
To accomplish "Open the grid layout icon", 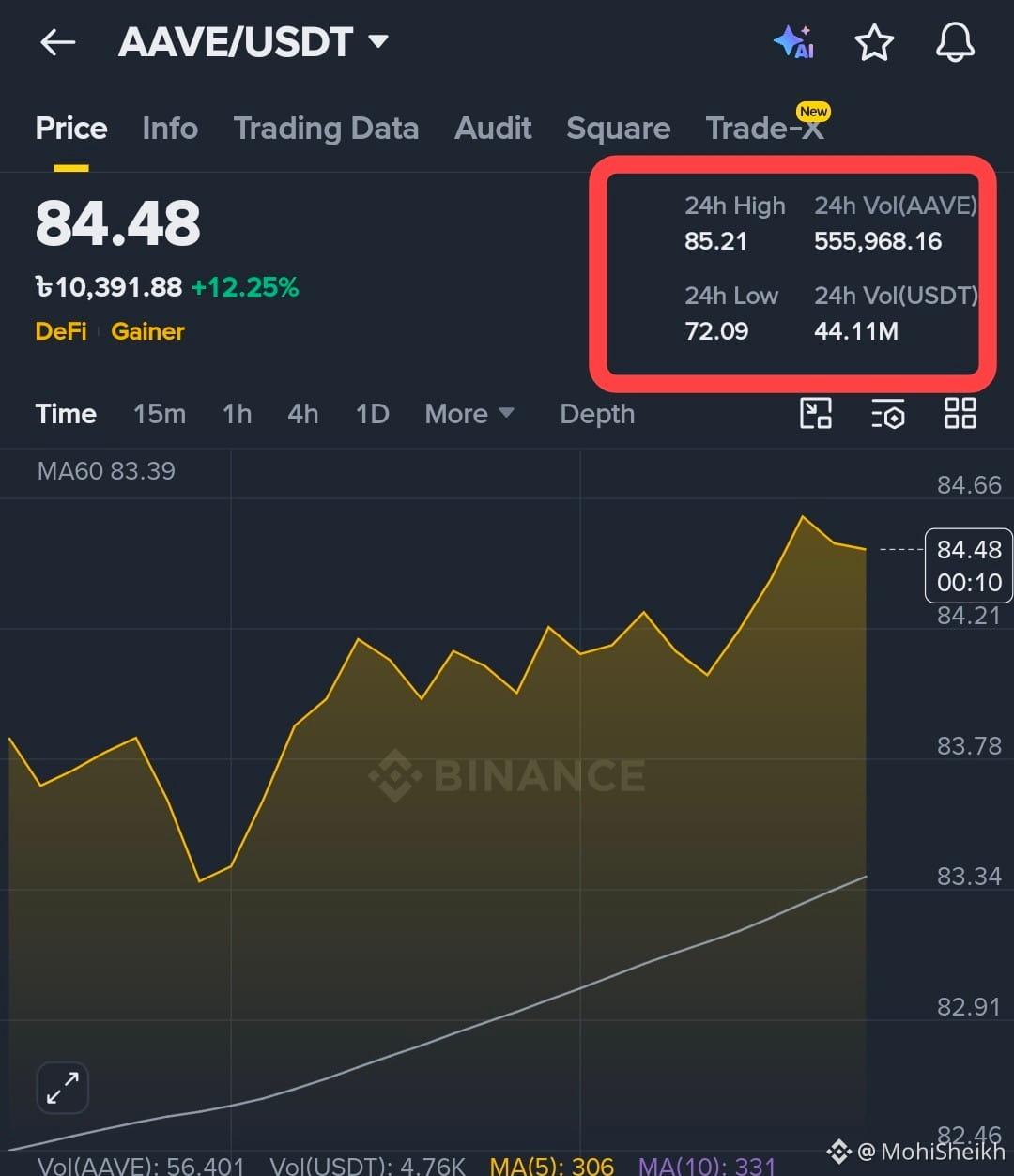I will click(960, 413).
